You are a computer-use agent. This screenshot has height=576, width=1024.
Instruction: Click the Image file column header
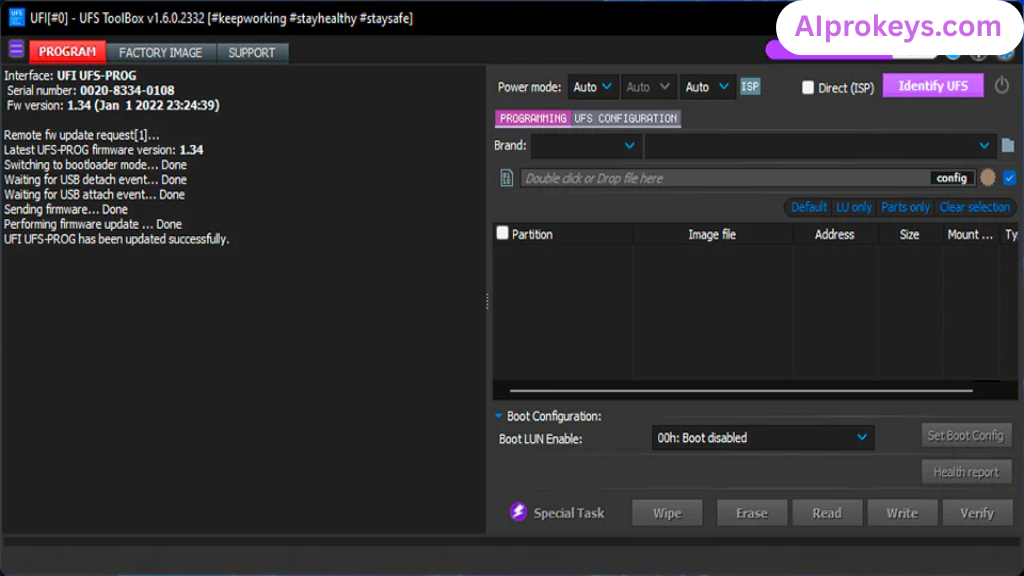click(x=712, y=234)
